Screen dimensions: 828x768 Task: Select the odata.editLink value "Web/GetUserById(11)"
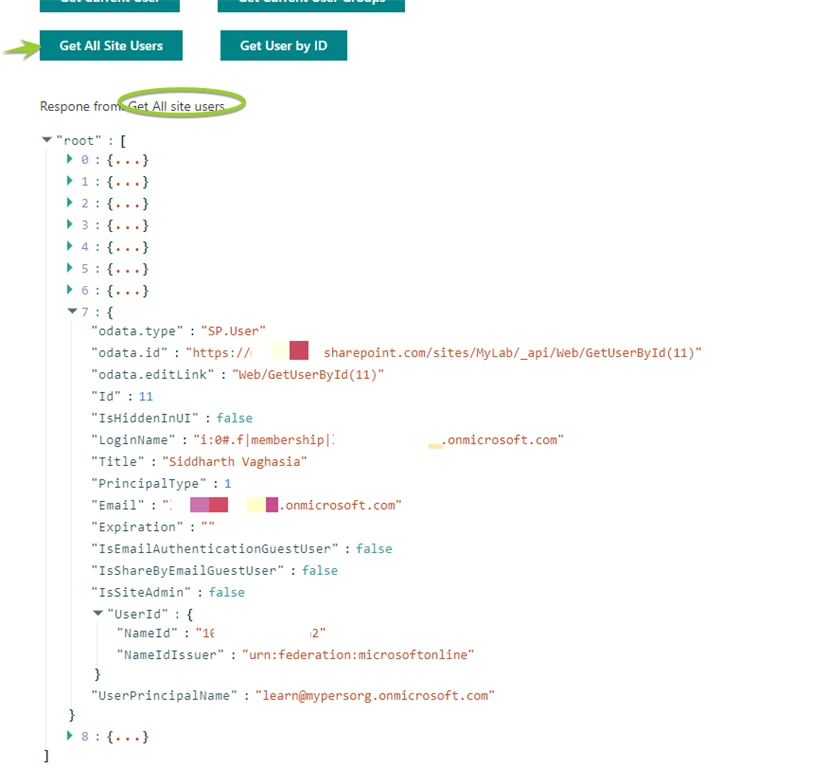pyautogui.click(x=308, y=375)
